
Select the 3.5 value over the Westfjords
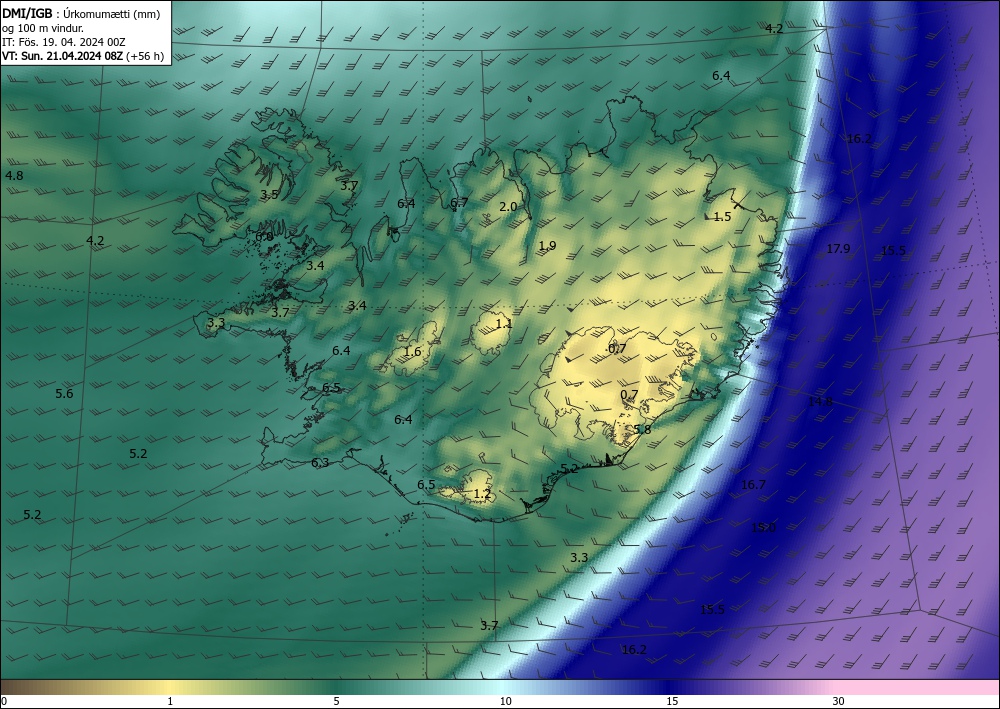click(269, 194)
